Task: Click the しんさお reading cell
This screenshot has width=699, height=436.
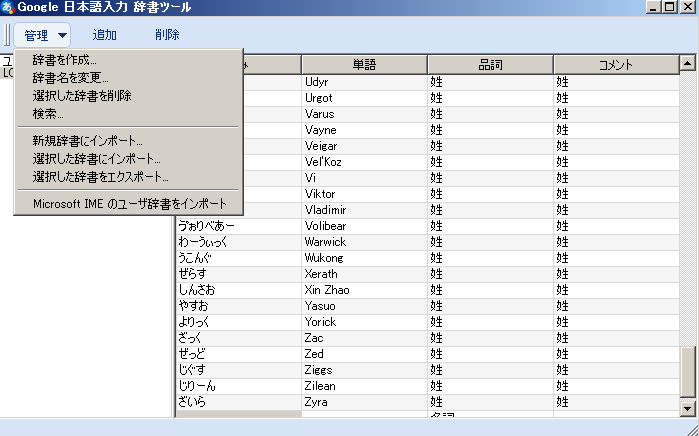Action: (x=238, y=291)
